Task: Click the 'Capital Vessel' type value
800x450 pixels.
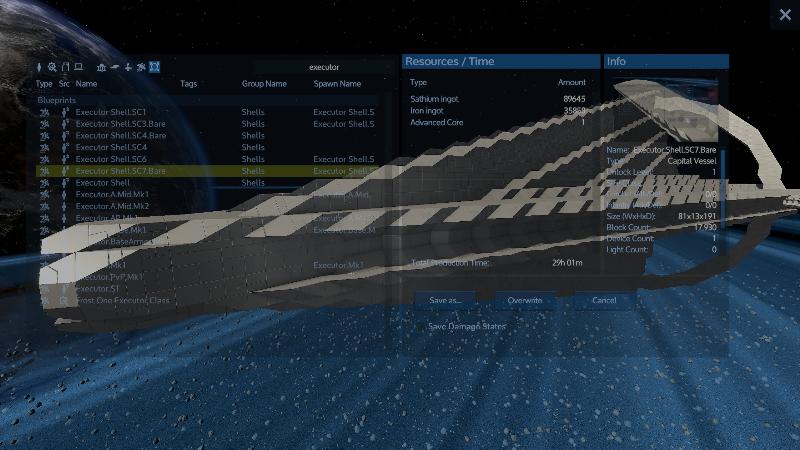Action: pos(691,161)
